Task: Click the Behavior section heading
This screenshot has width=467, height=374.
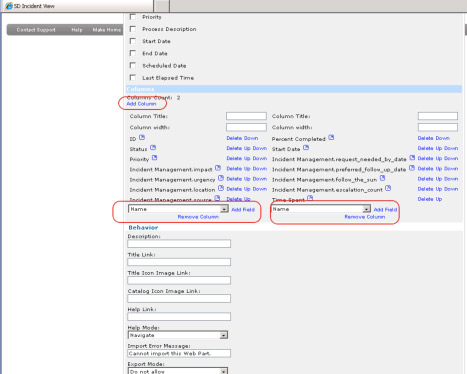Action: pos(143,227)
